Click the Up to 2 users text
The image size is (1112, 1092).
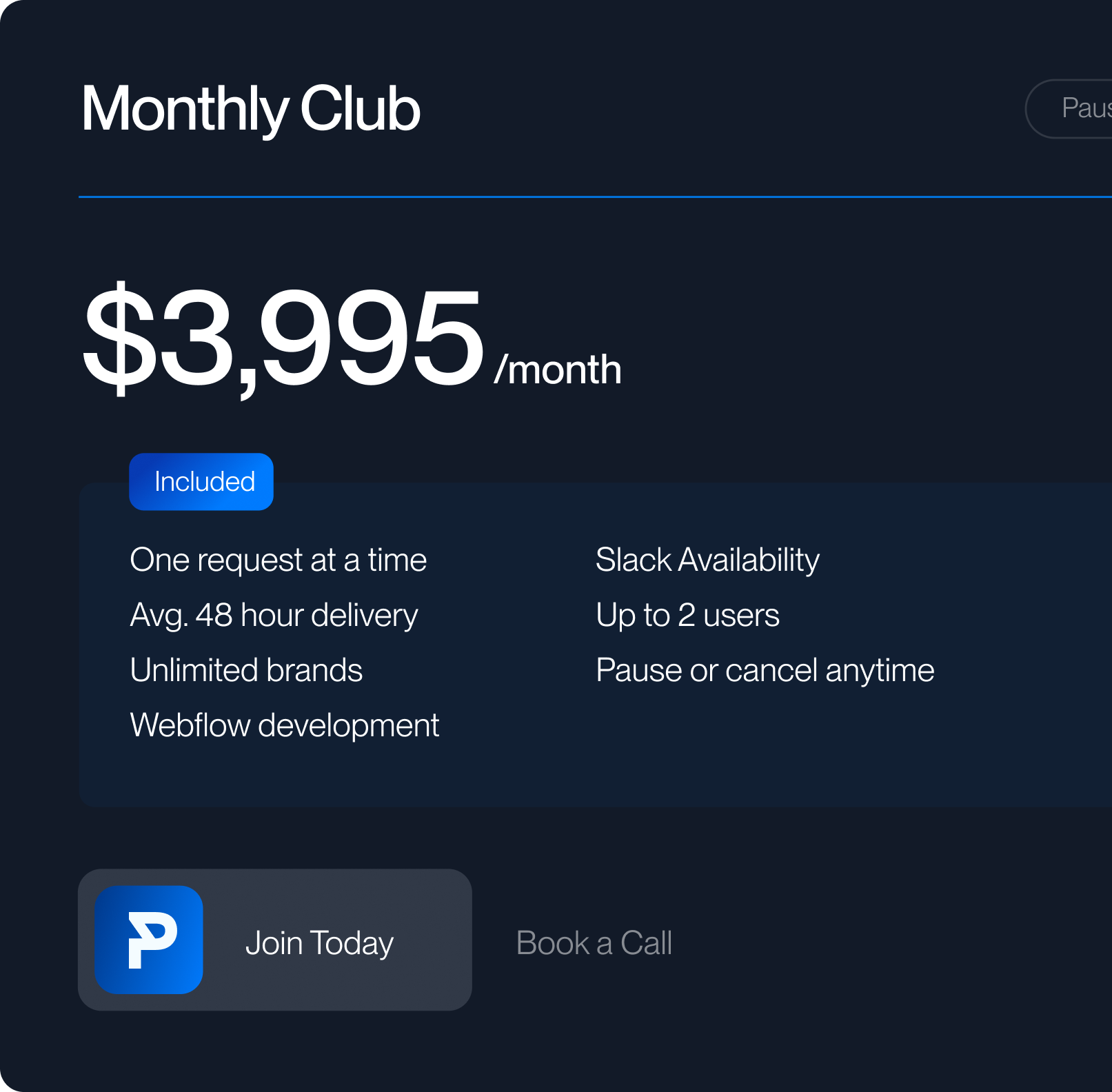click(x=687, y=615)
